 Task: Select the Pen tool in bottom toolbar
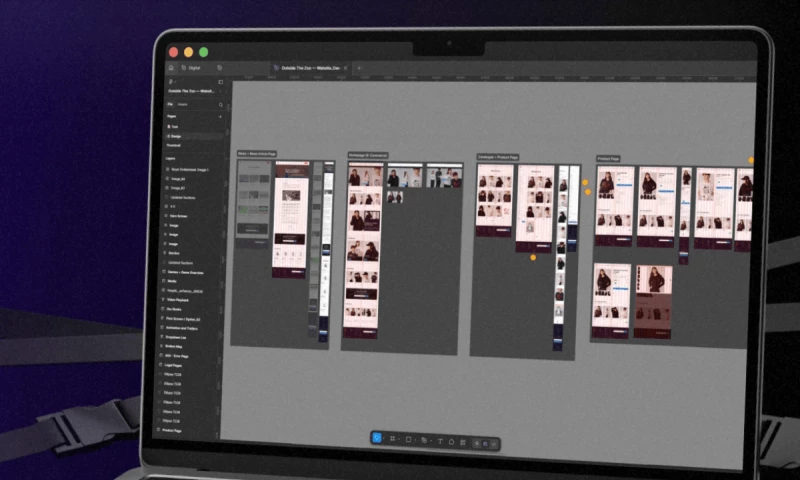pos(424,440)
